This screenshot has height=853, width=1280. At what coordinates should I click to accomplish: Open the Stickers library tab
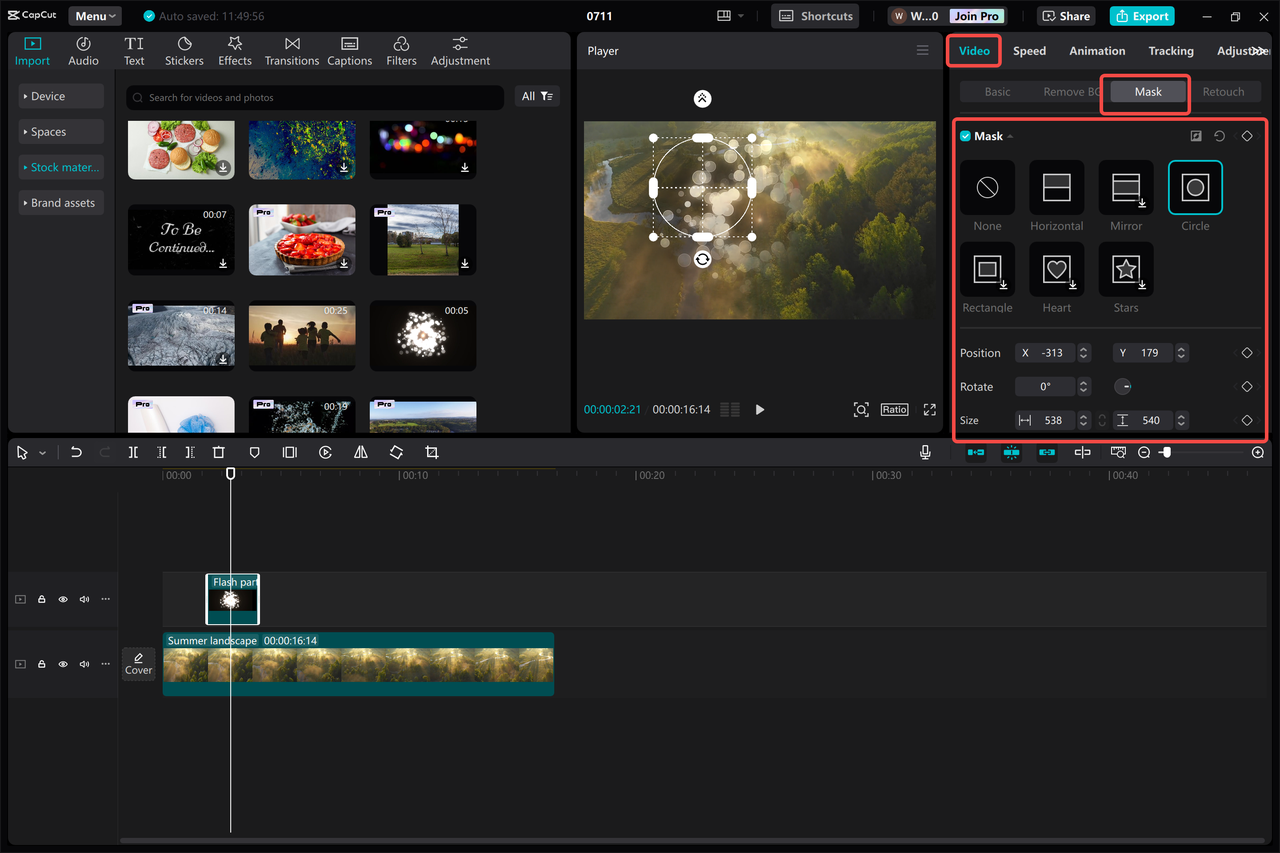point(184,51)
